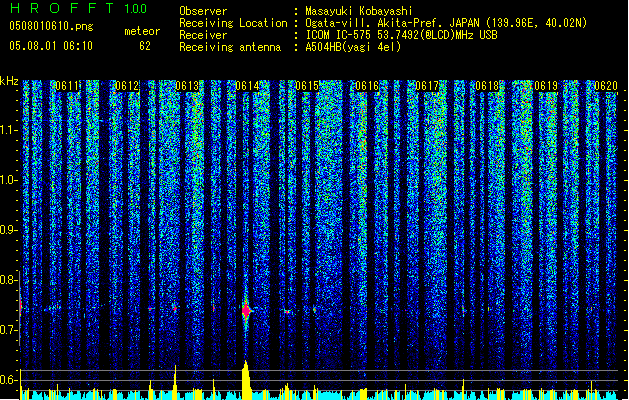Viewport: 629px width, 400px height.
Task: Click the Receiving antenna label
Action: [x=230, y=47]
